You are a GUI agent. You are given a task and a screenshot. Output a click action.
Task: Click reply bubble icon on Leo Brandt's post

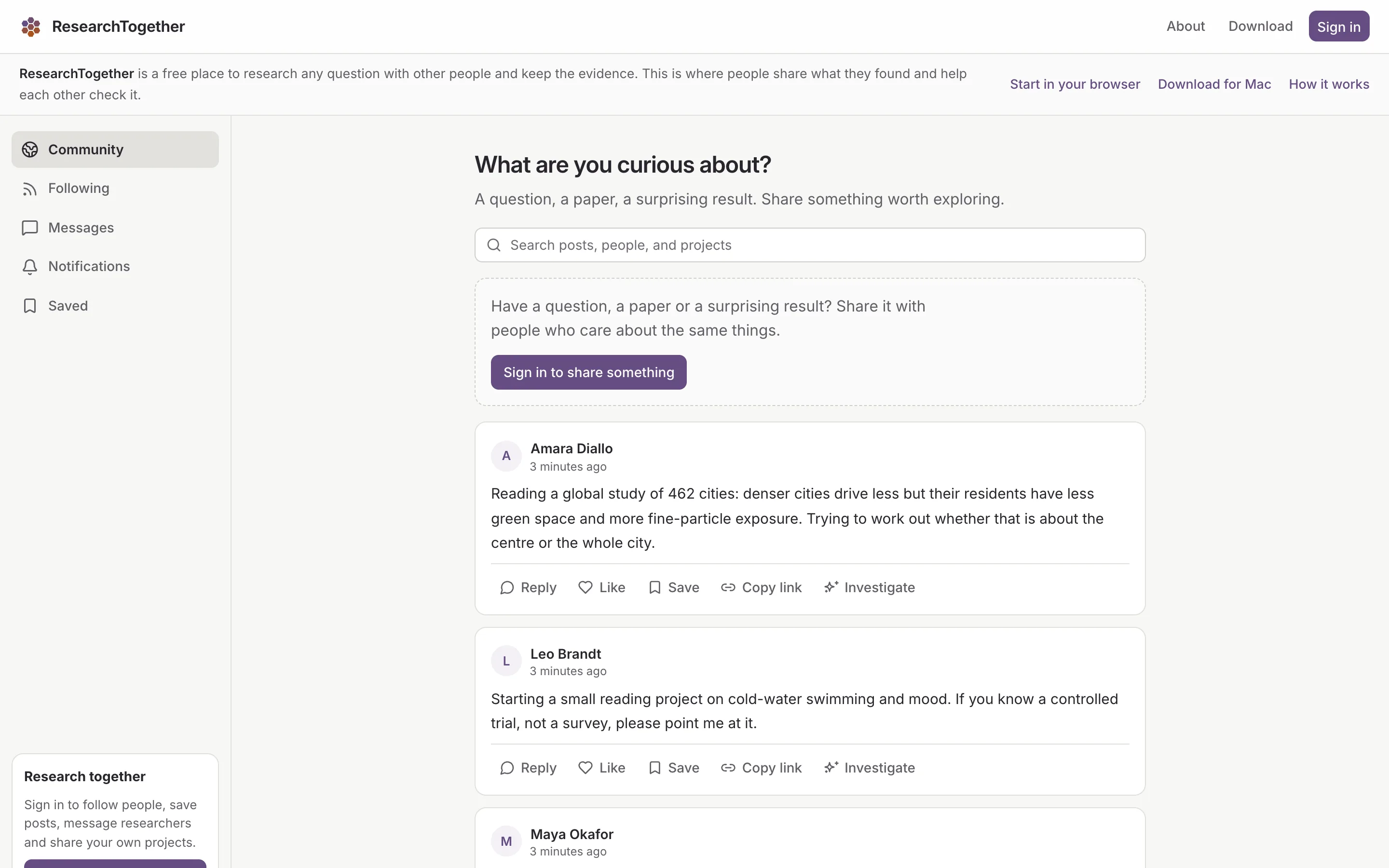[507, 768]
